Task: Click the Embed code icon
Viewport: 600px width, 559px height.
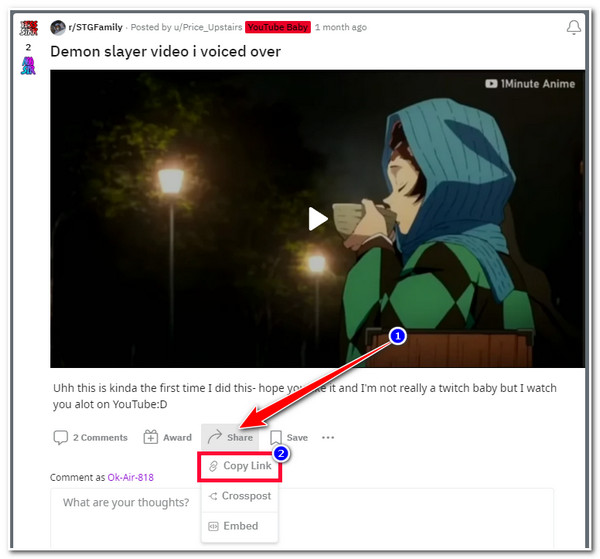Action: tap(213, 526)
